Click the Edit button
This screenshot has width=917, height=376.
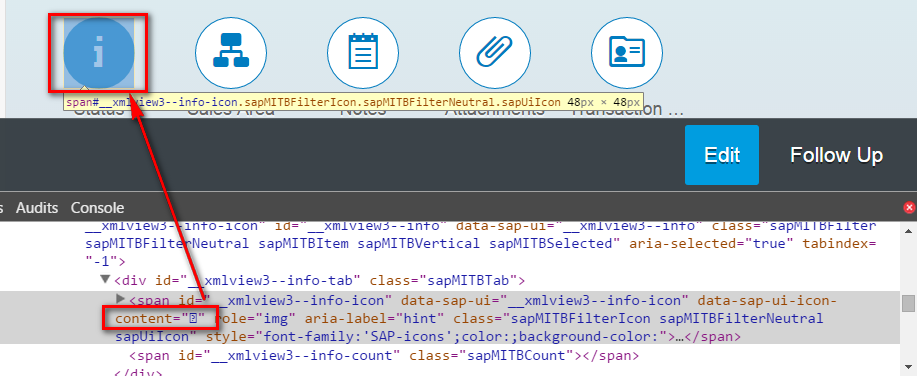pyautogui.click(x=722, y=155)
